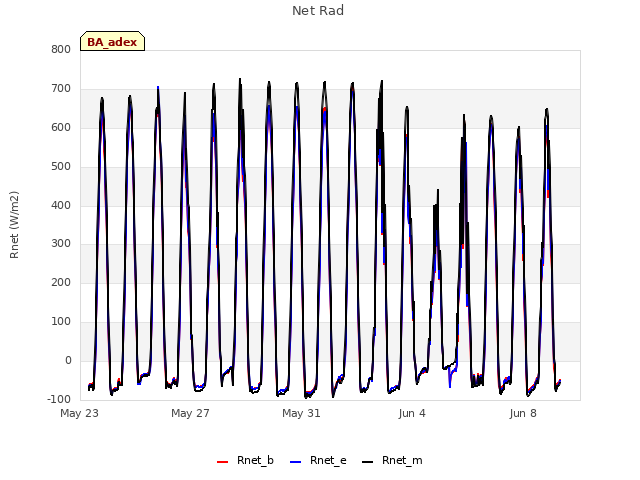The width and height of the screenshot is (640, 480).
Task: Toggle the Rnet_b legend entry
Action: [x=245, y=460]
